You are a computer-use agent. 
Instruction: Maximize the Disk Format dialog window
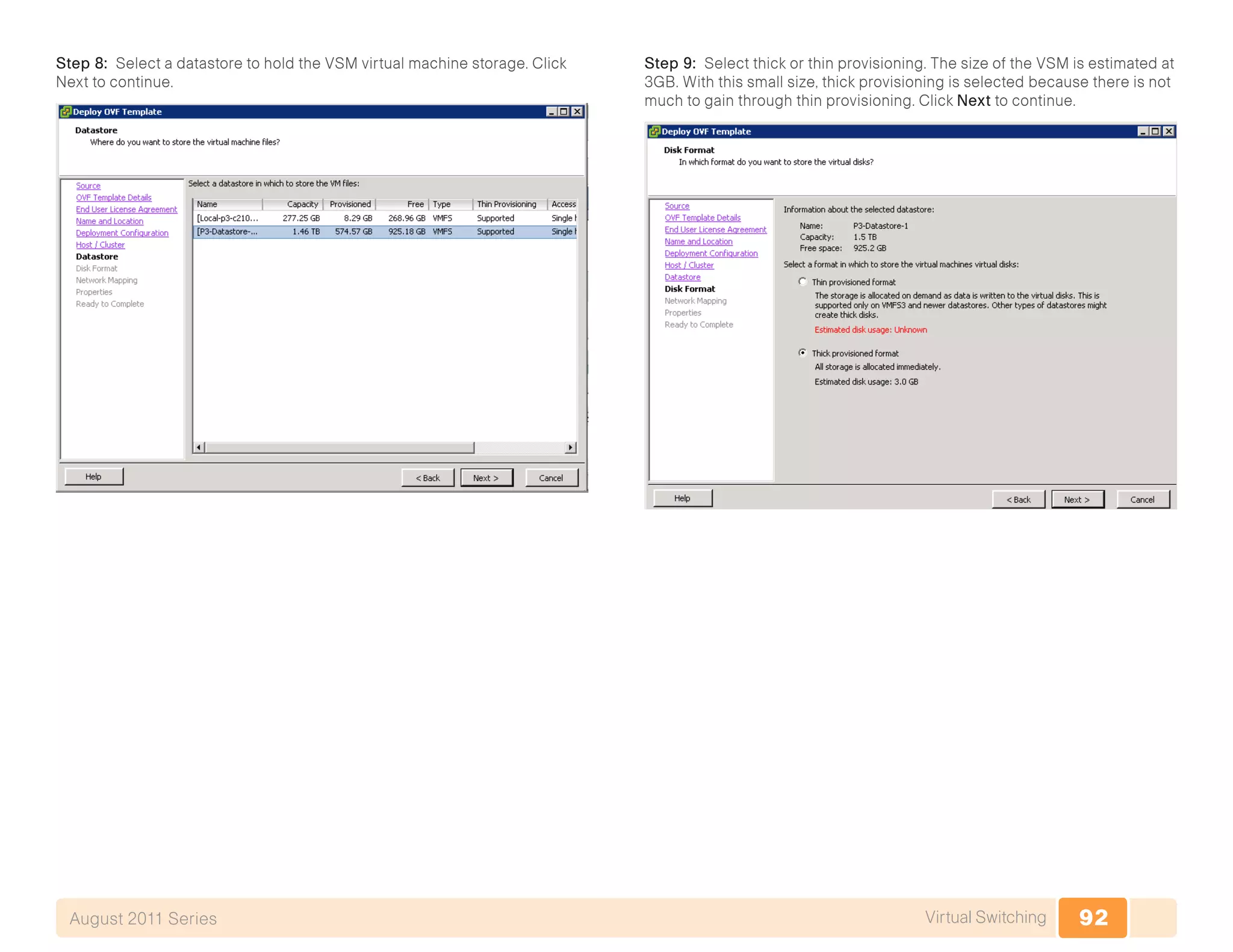(1155, 131)
